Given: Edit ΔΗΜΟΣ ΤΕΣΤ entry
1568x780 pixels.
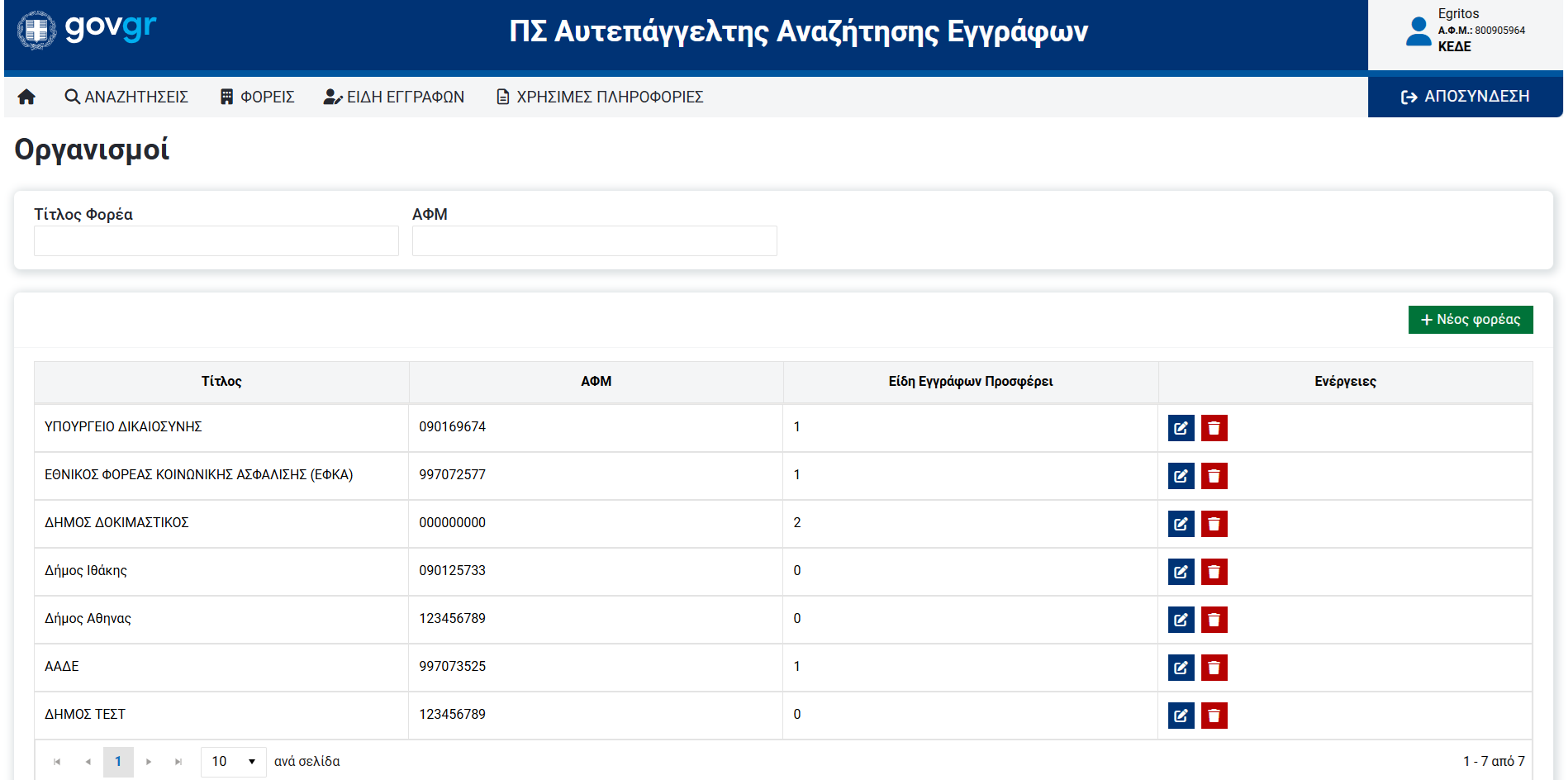Looking at the screenshot, I should tap(1181, 716).
